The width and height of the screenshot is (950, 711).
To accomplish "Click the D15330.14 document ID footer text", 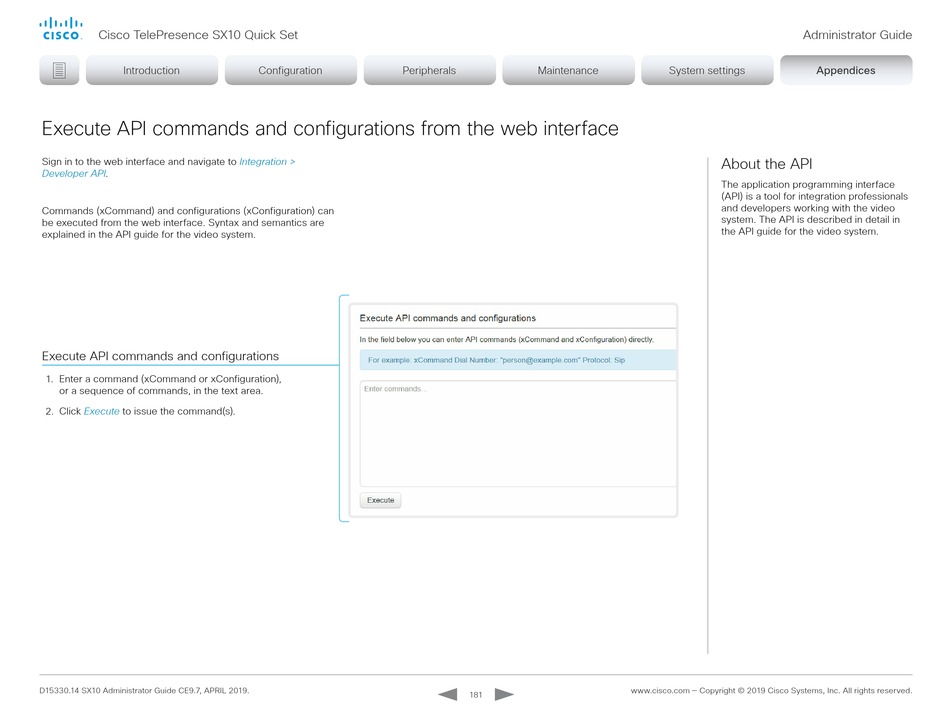I will click(x=144, y=690).
